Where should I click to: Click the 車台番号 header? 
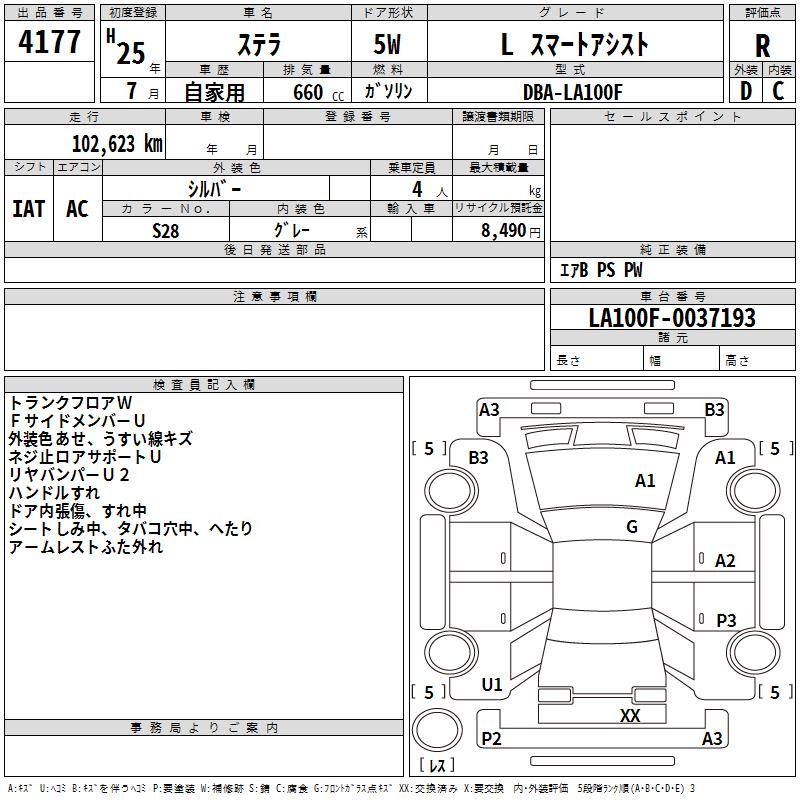pos(672,296)
